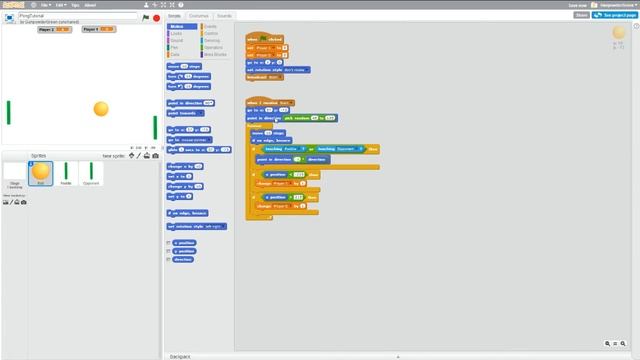Open the info badge on Ball sprite
Image resolution: width=640 pixels, height=360 pixels.
coord(31,164)
